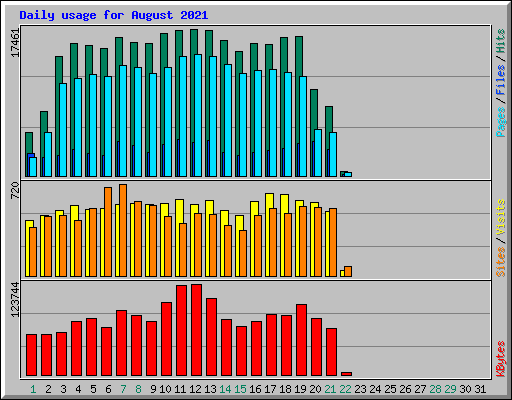This screenshot has height=400, width=512.
Task: Select day label 9 on the axis
Action: [153, 389]
